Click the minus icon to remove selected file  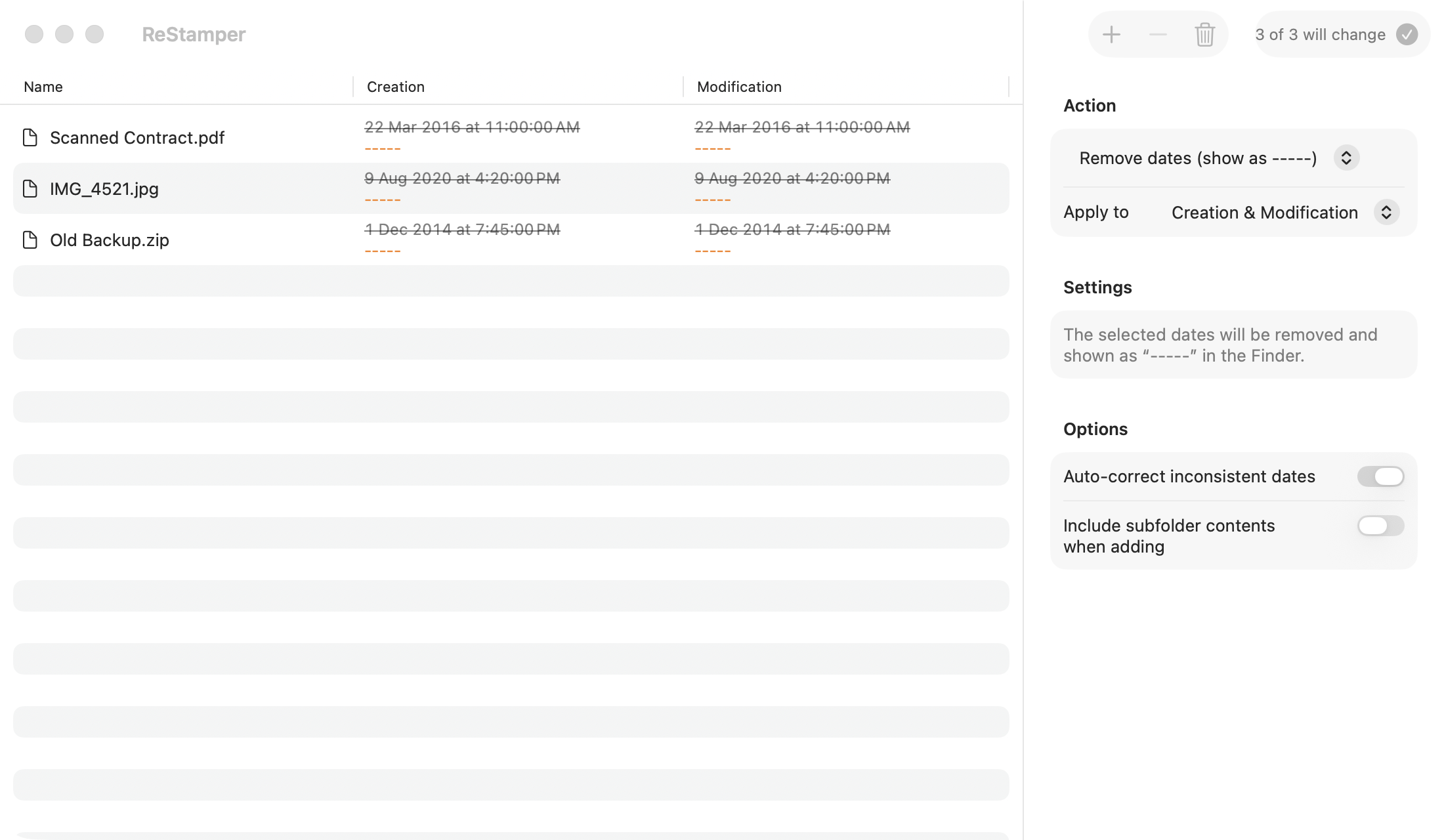pyautogui.click(x=1158, y=34)
